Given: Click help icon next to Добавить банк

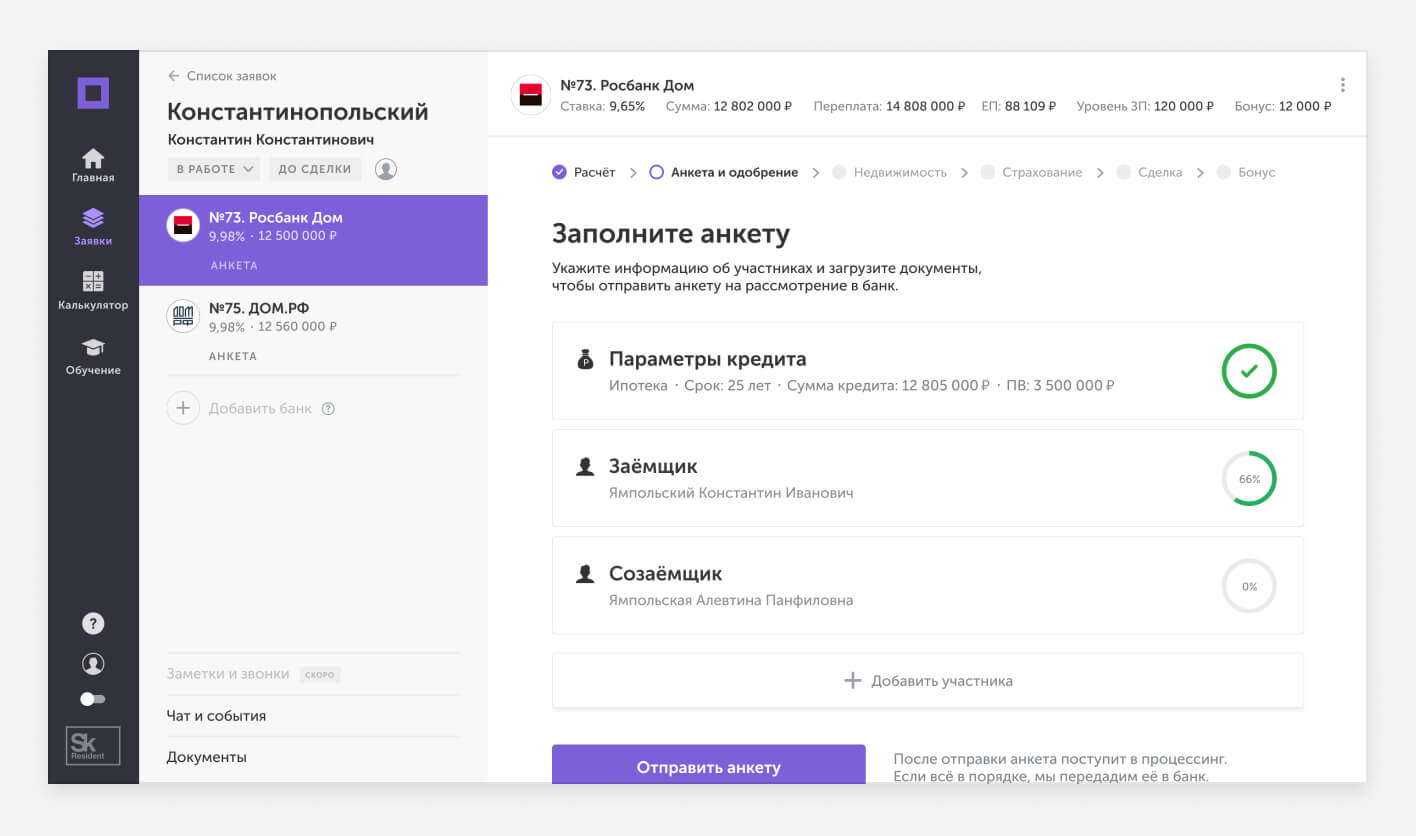Looking at the screenshot, I should (x=328, y=409).
